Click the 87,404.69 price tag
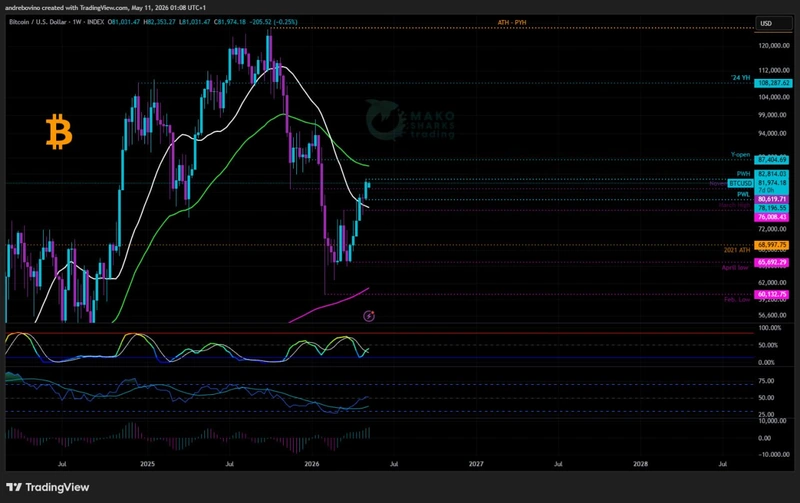Viewport: 800px width, 503px height. point(771,160)
